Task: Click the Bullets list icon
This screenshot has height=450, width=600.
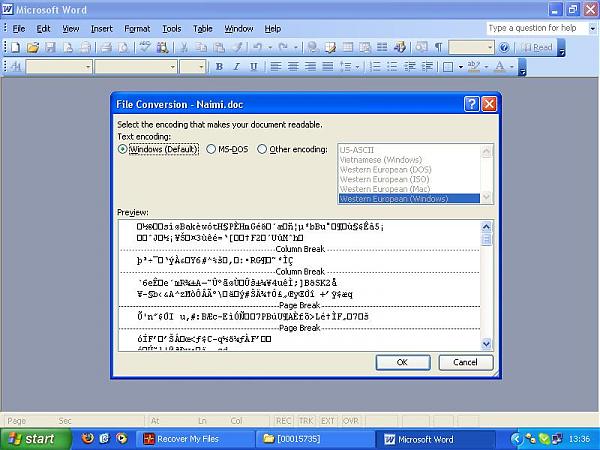Action: click(x=392, y=67)
